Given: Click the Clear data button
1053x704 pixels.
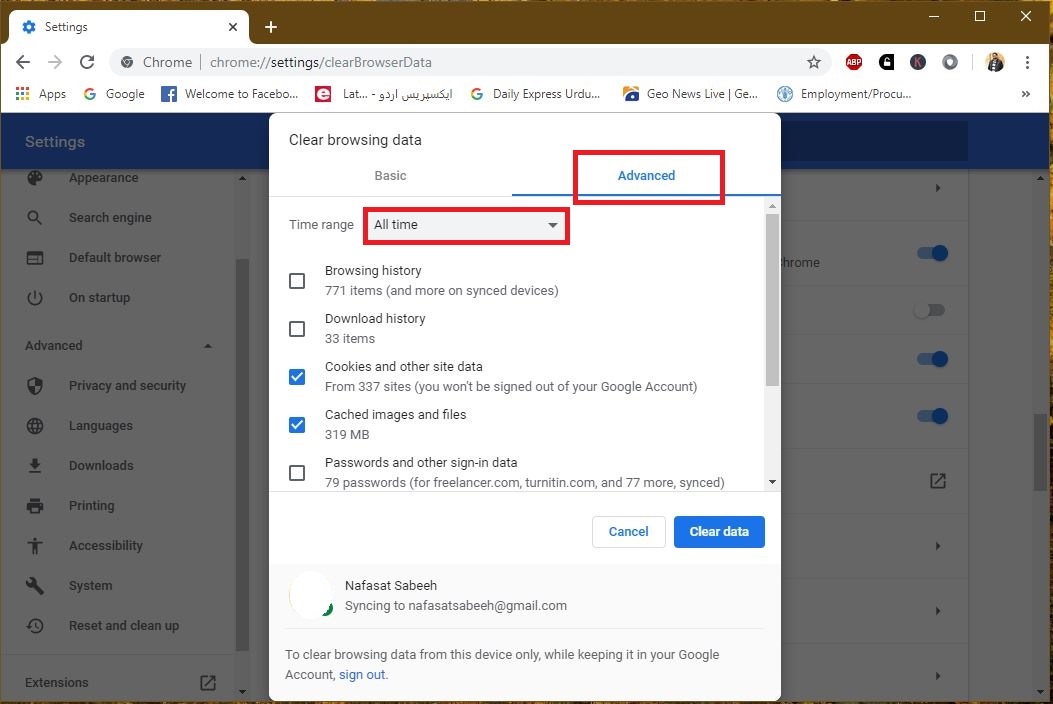Looking at the screenshot, I should click(x=719, y=532).
